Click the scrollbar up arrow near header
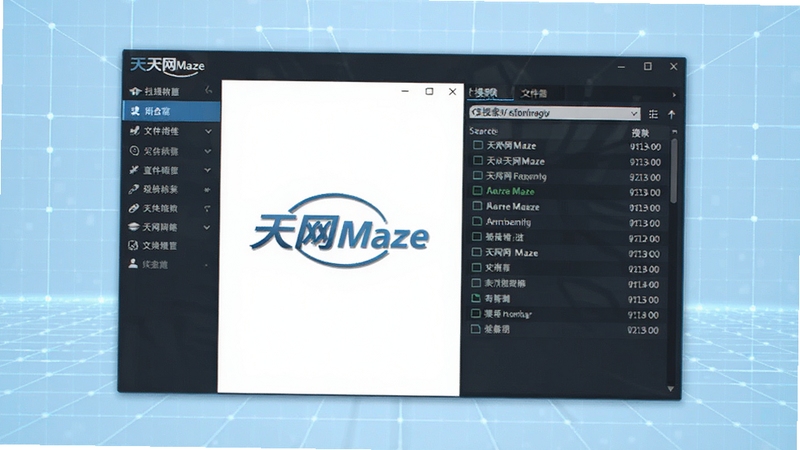 674,132
